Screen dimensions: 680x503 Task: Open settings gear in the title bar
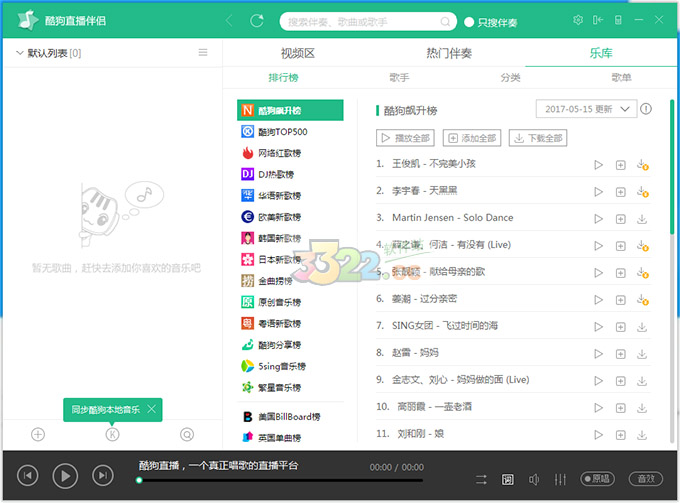[578, 20]
